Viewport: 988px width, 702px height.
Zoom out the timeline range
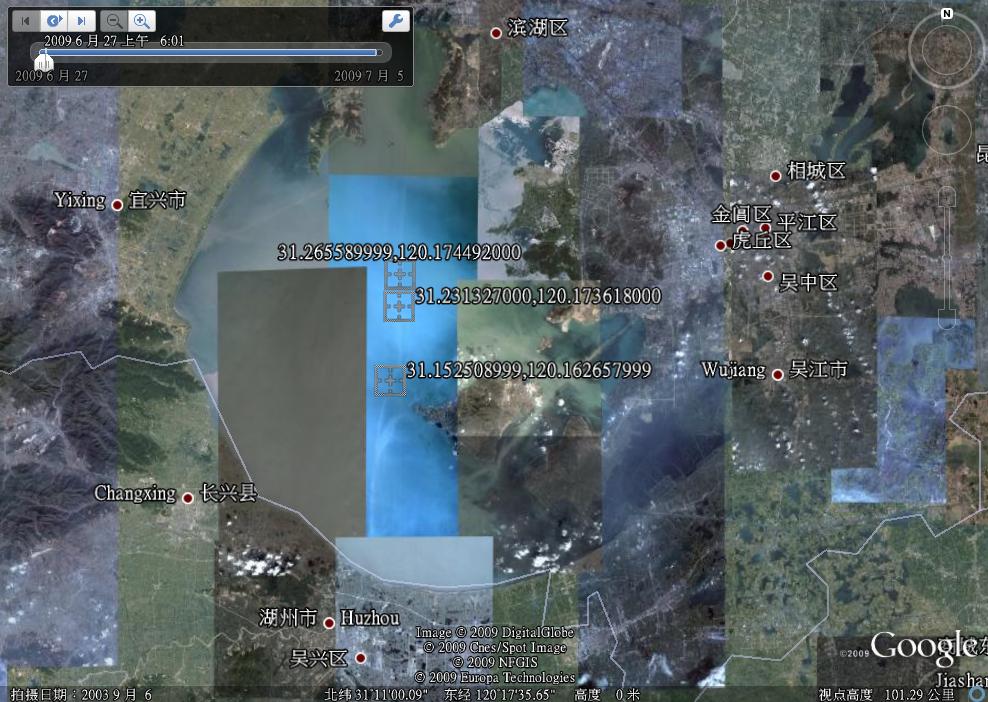pyautogui.click(x=115, y=20)
